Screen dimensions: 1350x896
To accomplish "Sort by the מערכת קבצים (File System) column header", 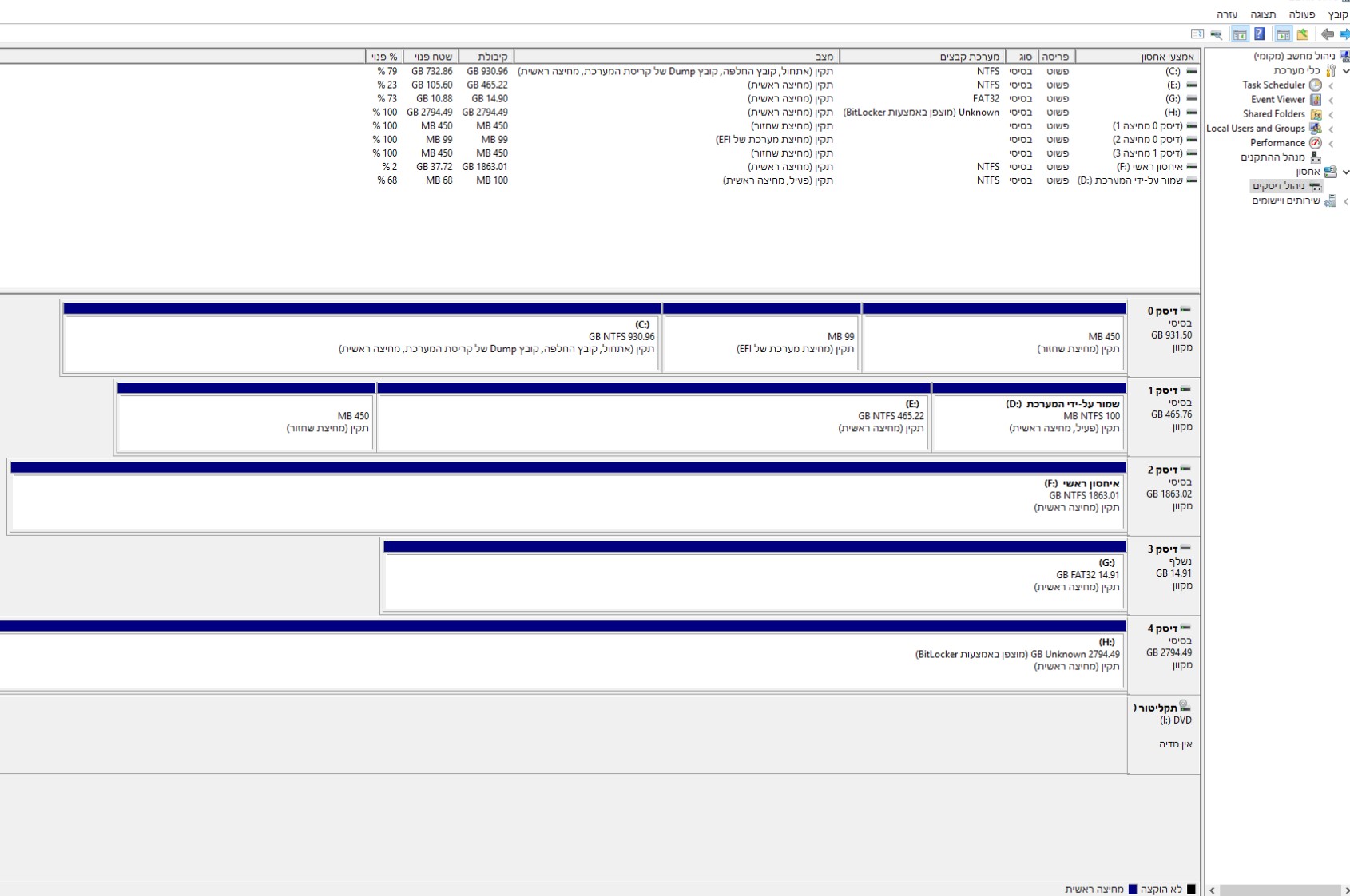I will click(923, 57).
